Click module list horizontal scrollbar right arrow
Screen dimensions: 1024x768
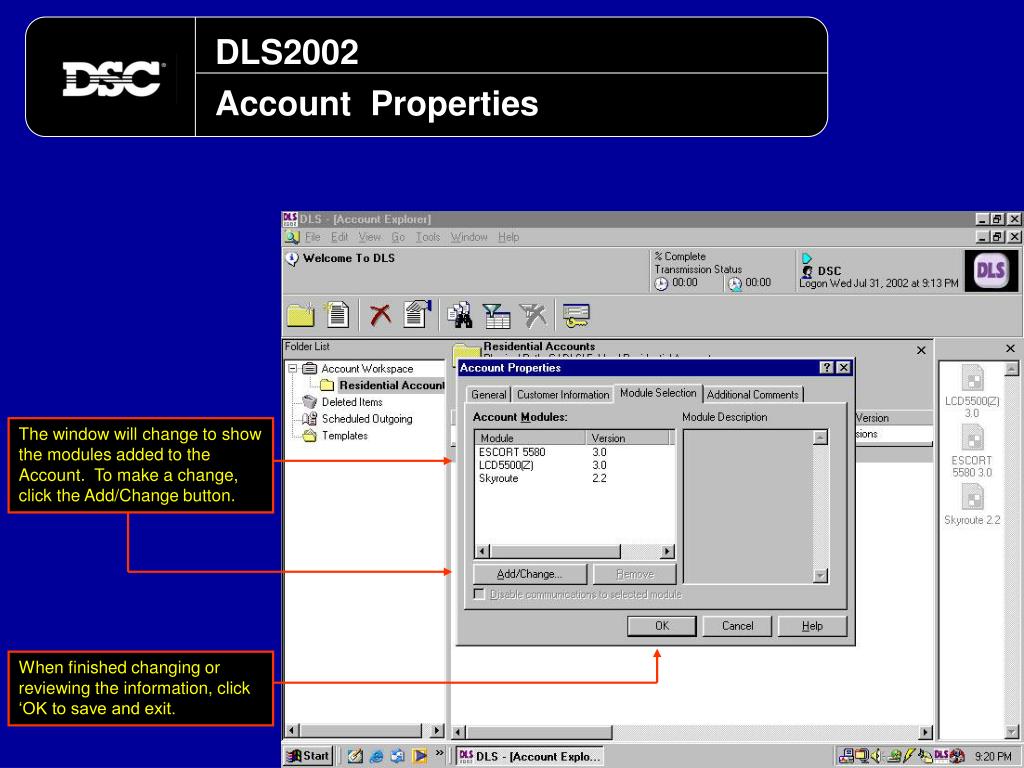(667, 551)
